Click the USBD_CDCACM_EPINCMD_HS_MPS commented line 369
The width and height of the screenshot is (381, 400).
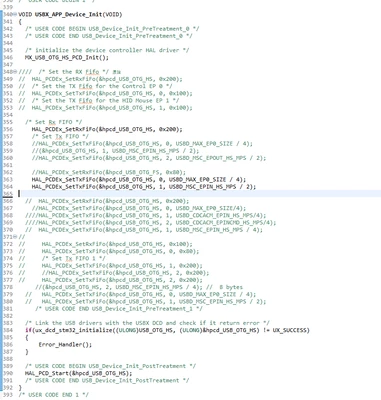tap(151, 223)
